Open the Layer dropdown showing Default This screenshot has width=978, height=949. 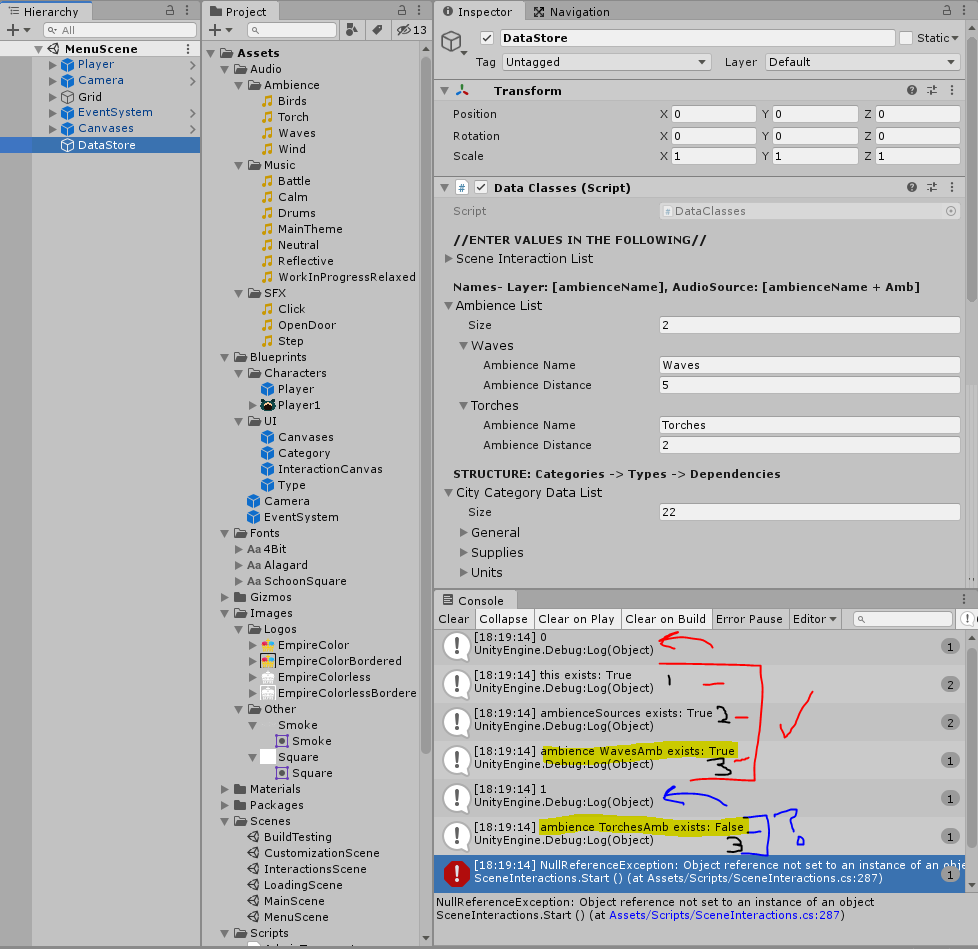click(x=862, y=62)
